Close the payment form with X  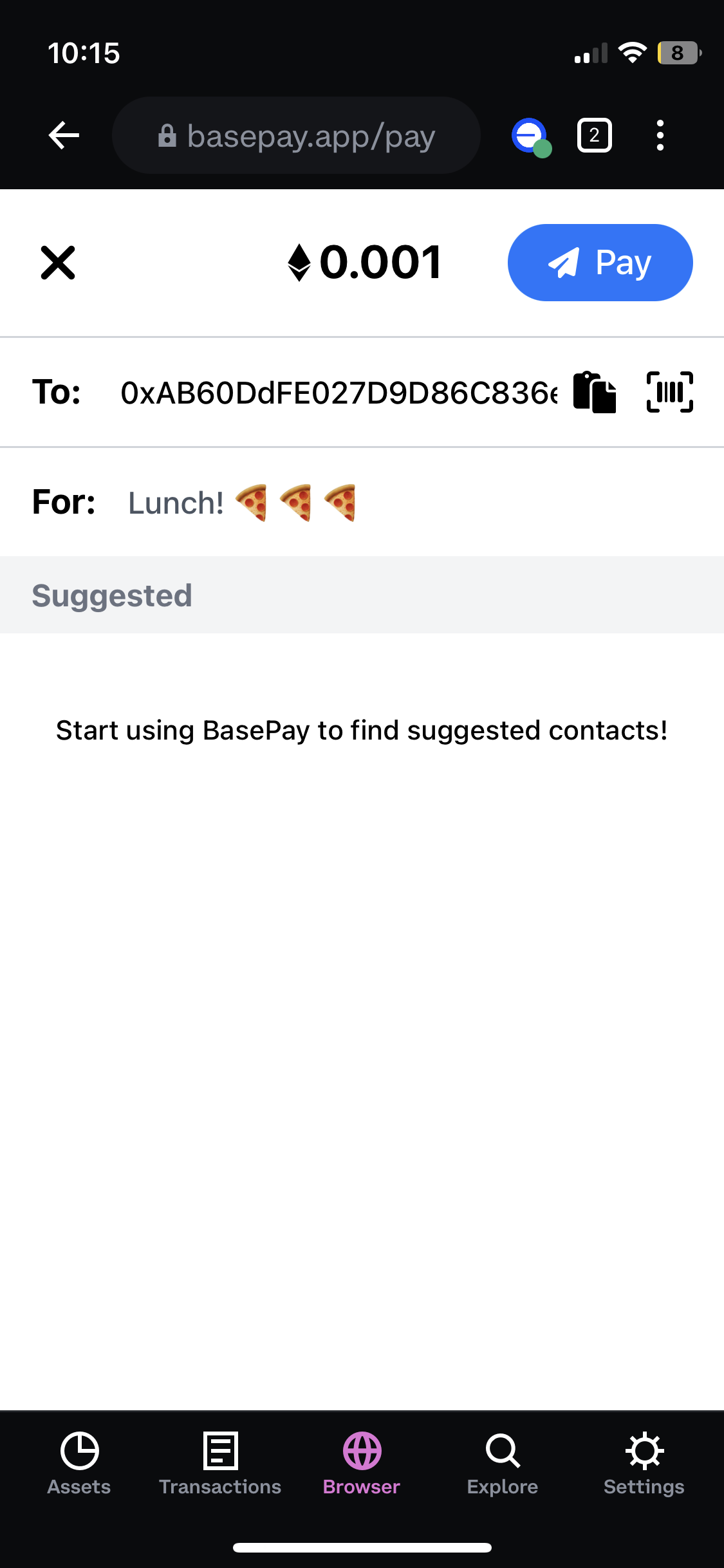pyautogui.click(x=58, y=263)
